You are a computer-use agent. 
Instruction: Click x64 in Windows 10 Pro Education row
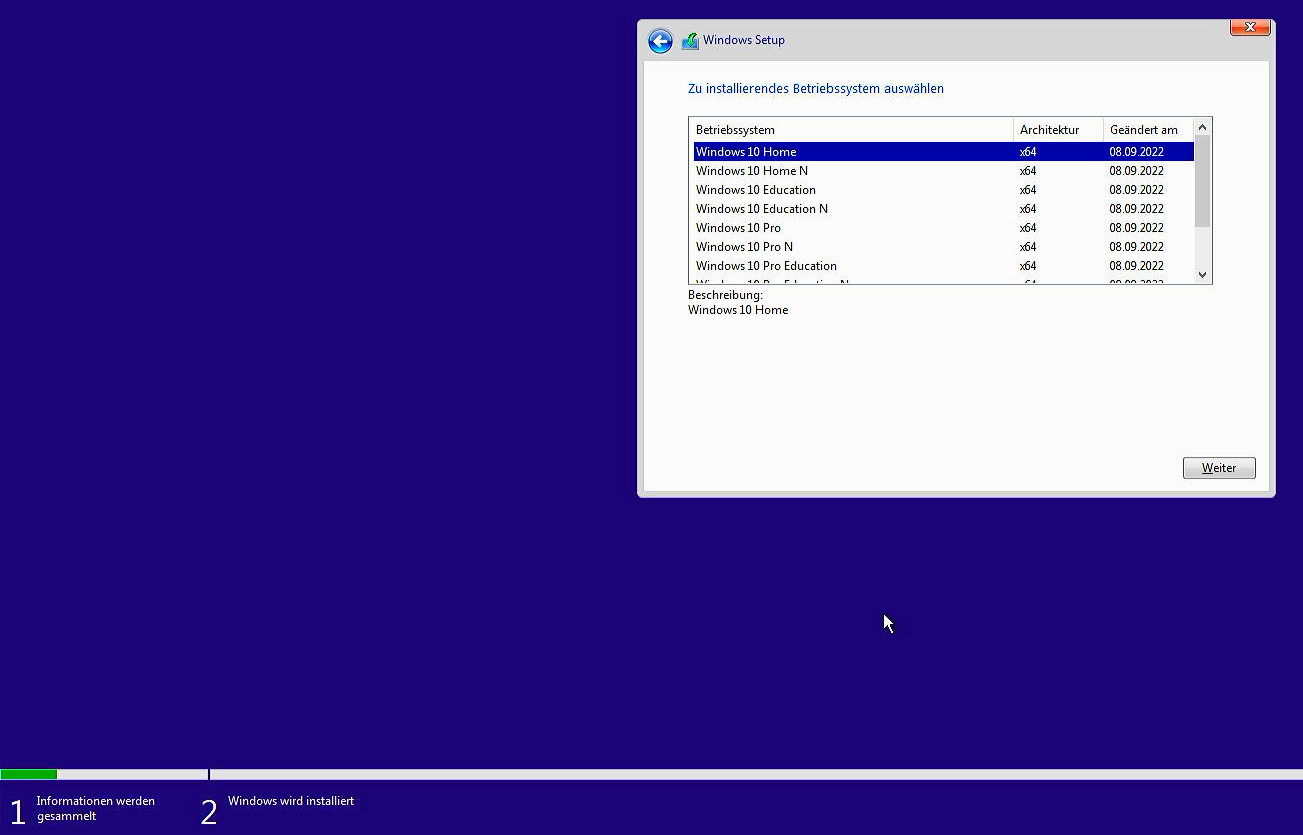1028,266
